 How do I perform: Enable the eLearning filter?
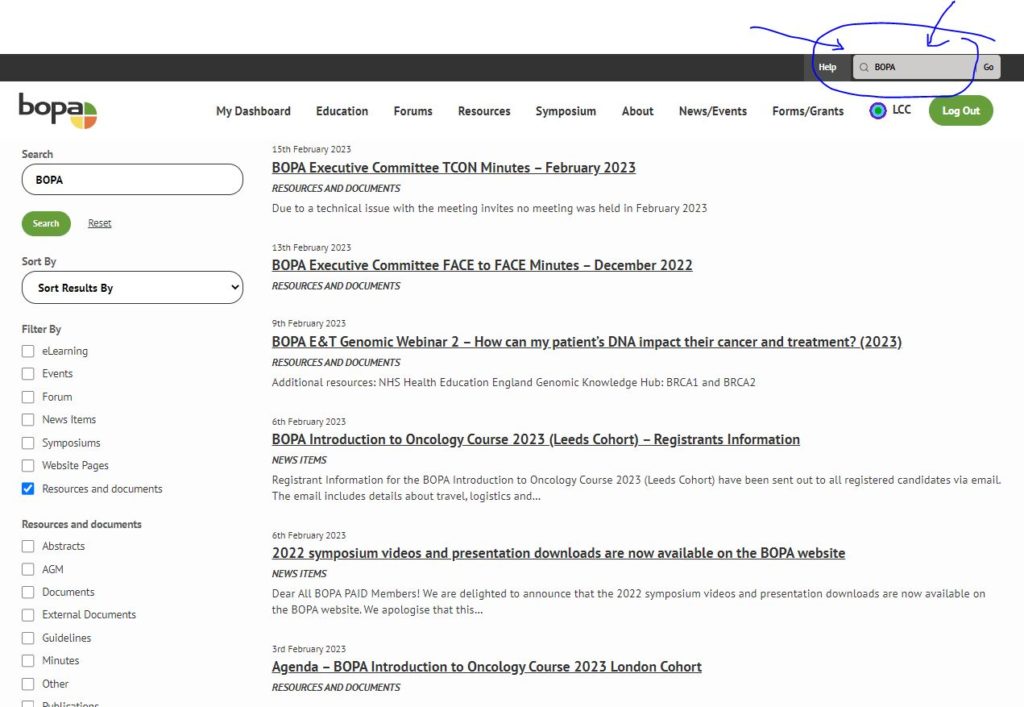pos(27,351)
